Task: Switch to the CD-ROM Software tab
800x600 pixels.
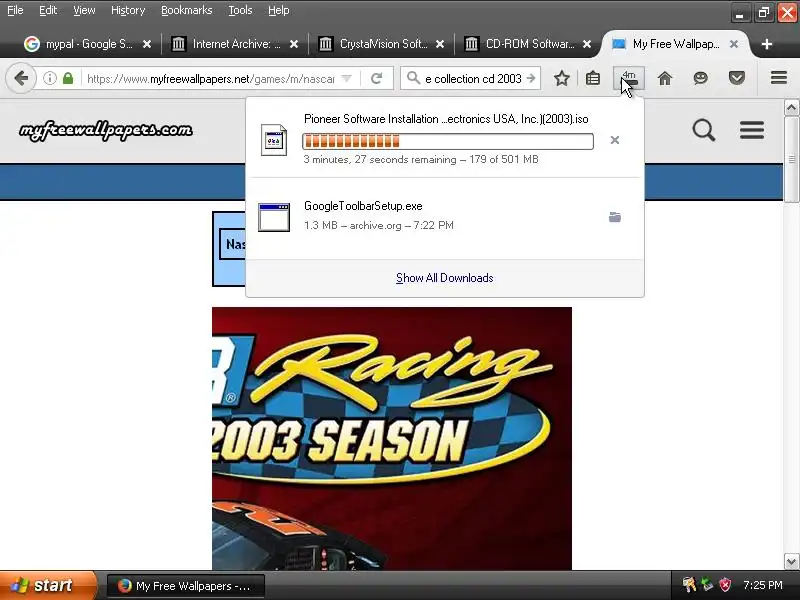Action: 528,44
